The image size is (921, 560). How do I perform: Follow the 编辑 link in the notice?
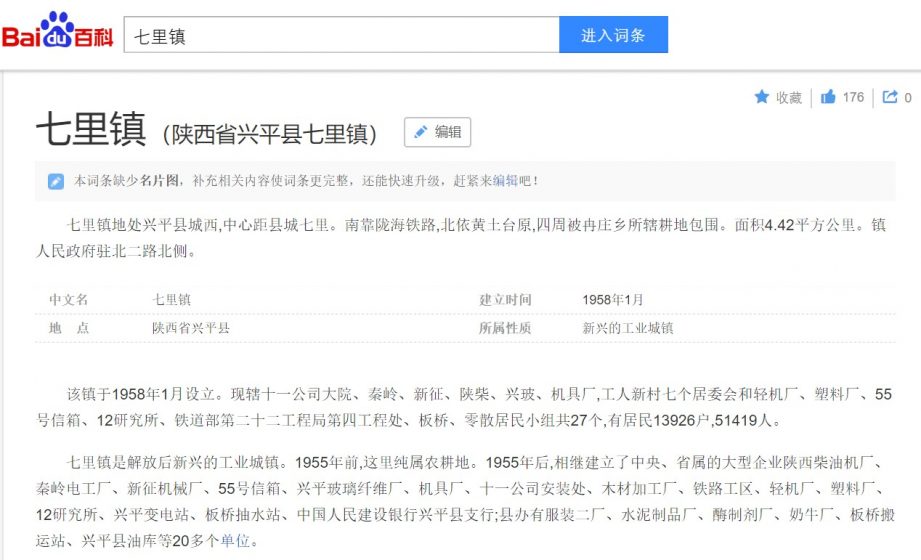tap(505, 180)
